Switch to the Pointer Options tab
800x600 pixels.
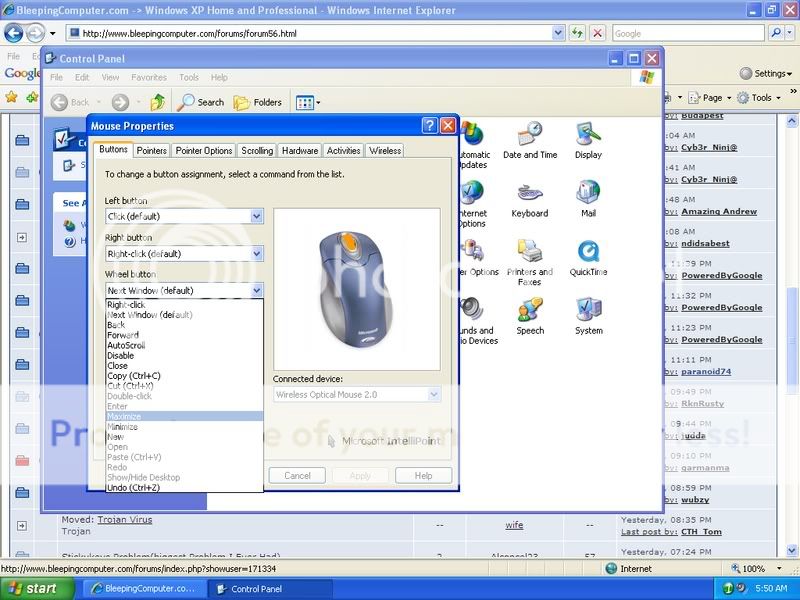[x=204, y=151]
